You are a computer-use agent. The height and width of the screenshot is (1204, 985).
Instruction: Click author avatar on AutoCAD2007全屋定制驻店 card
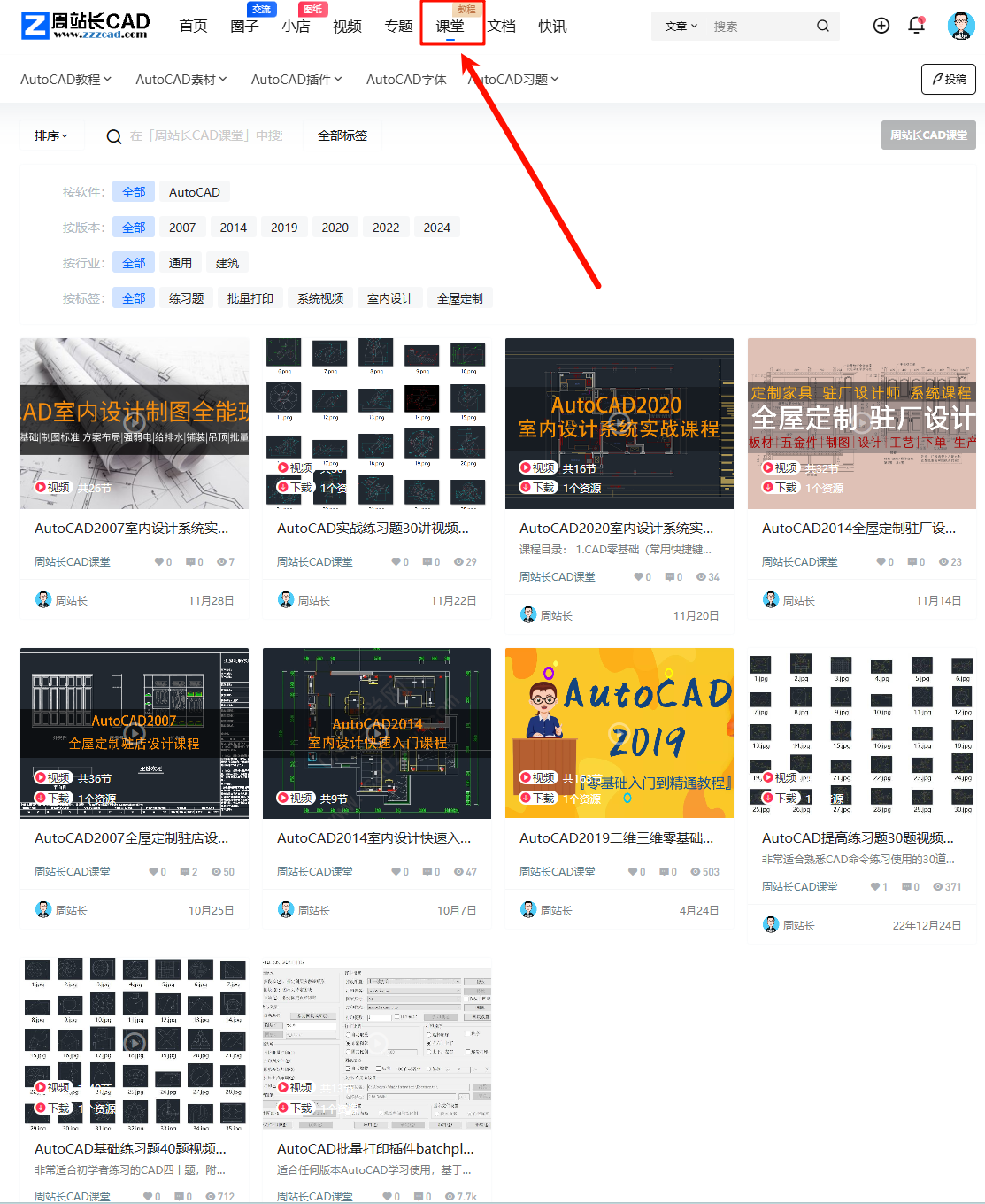tap(43, 909)
